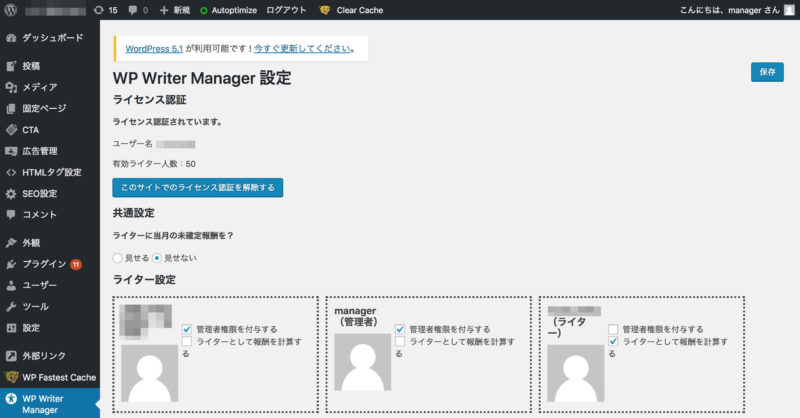Click ログアウト in the admin bar

[286, 10]
